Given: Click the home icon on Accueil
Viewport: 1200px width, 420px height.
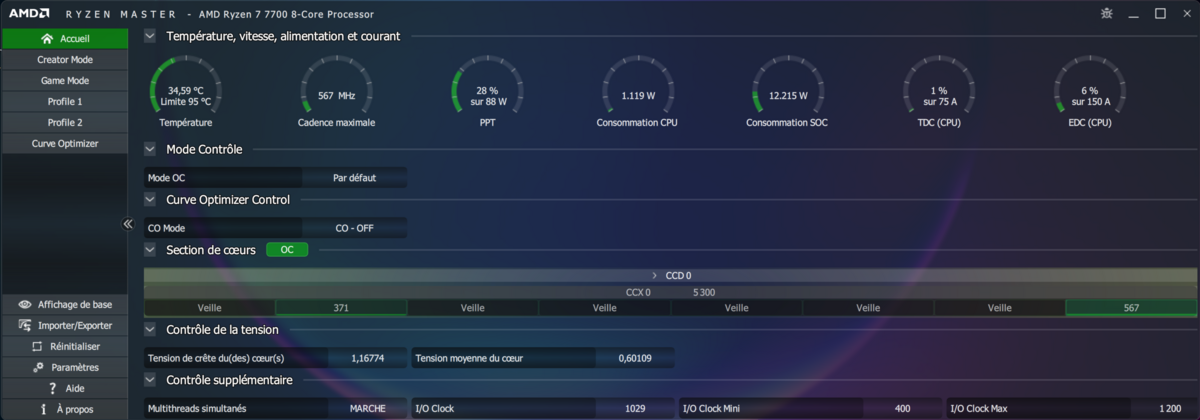Looking at the screenshot, I should click(x=46, y=39).
